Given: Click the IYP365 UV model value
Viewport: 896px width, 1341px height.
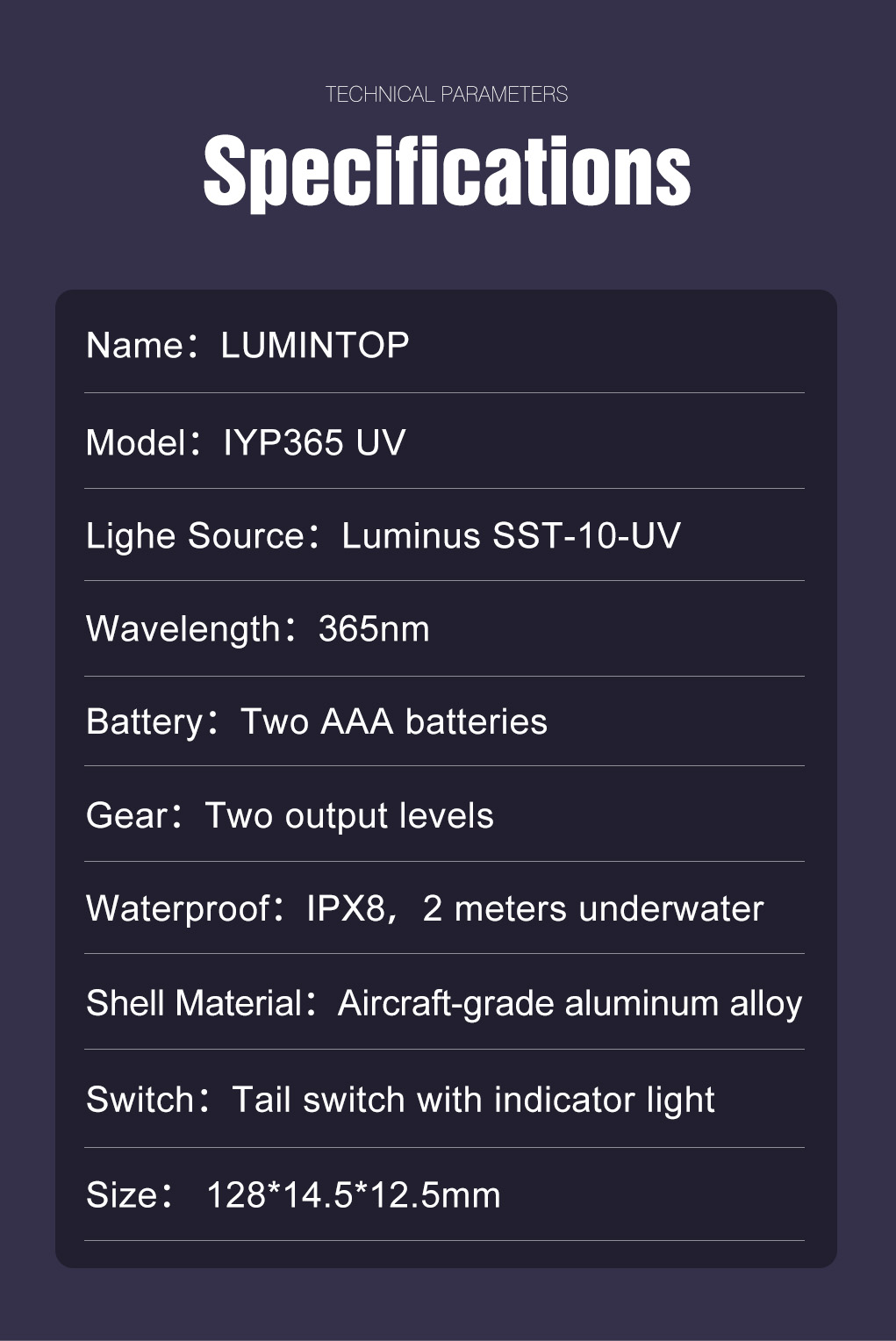Looking at the screenshot, I should click(314, 442).
